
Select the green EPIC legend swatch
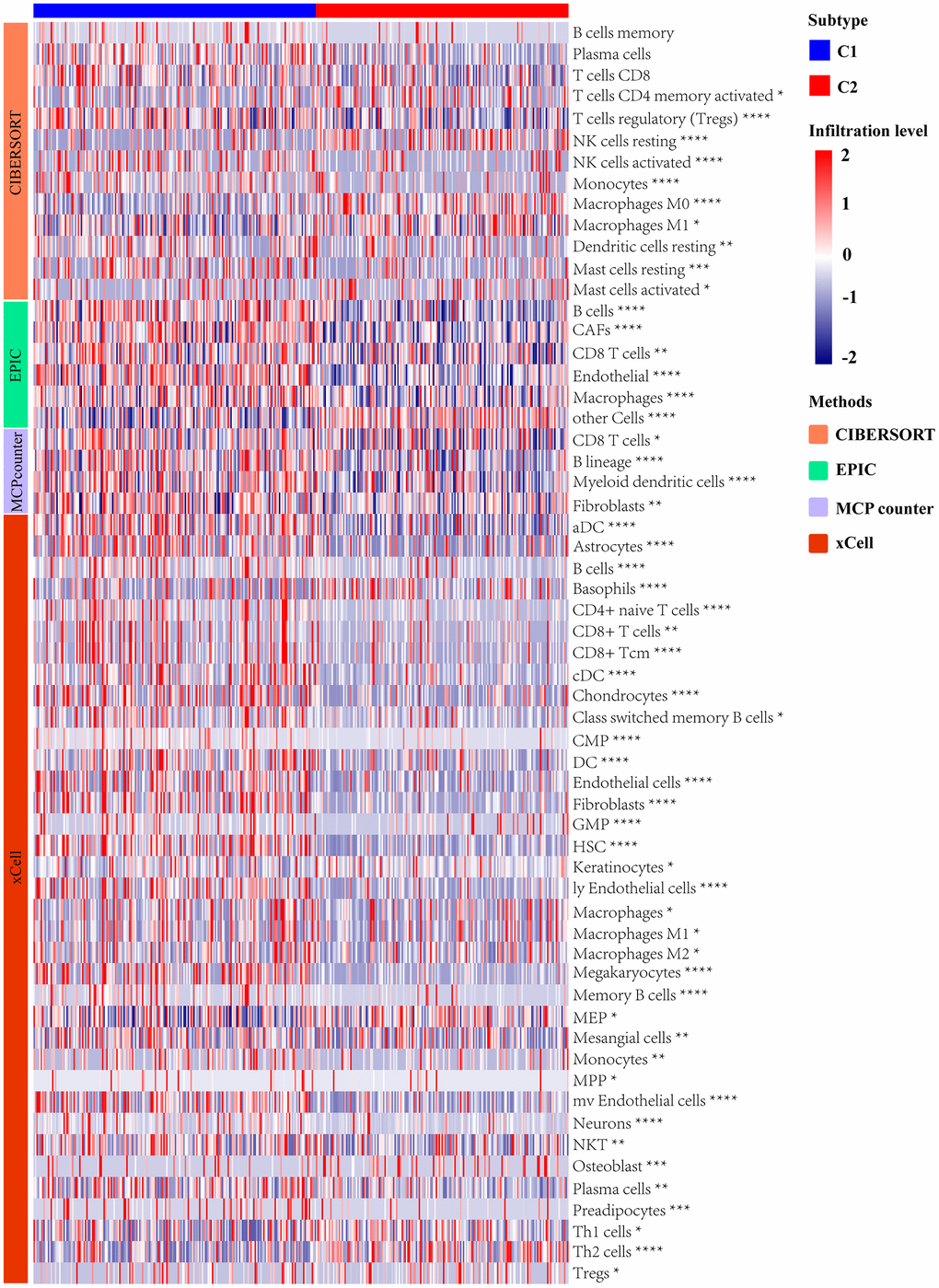pos(818,470)
